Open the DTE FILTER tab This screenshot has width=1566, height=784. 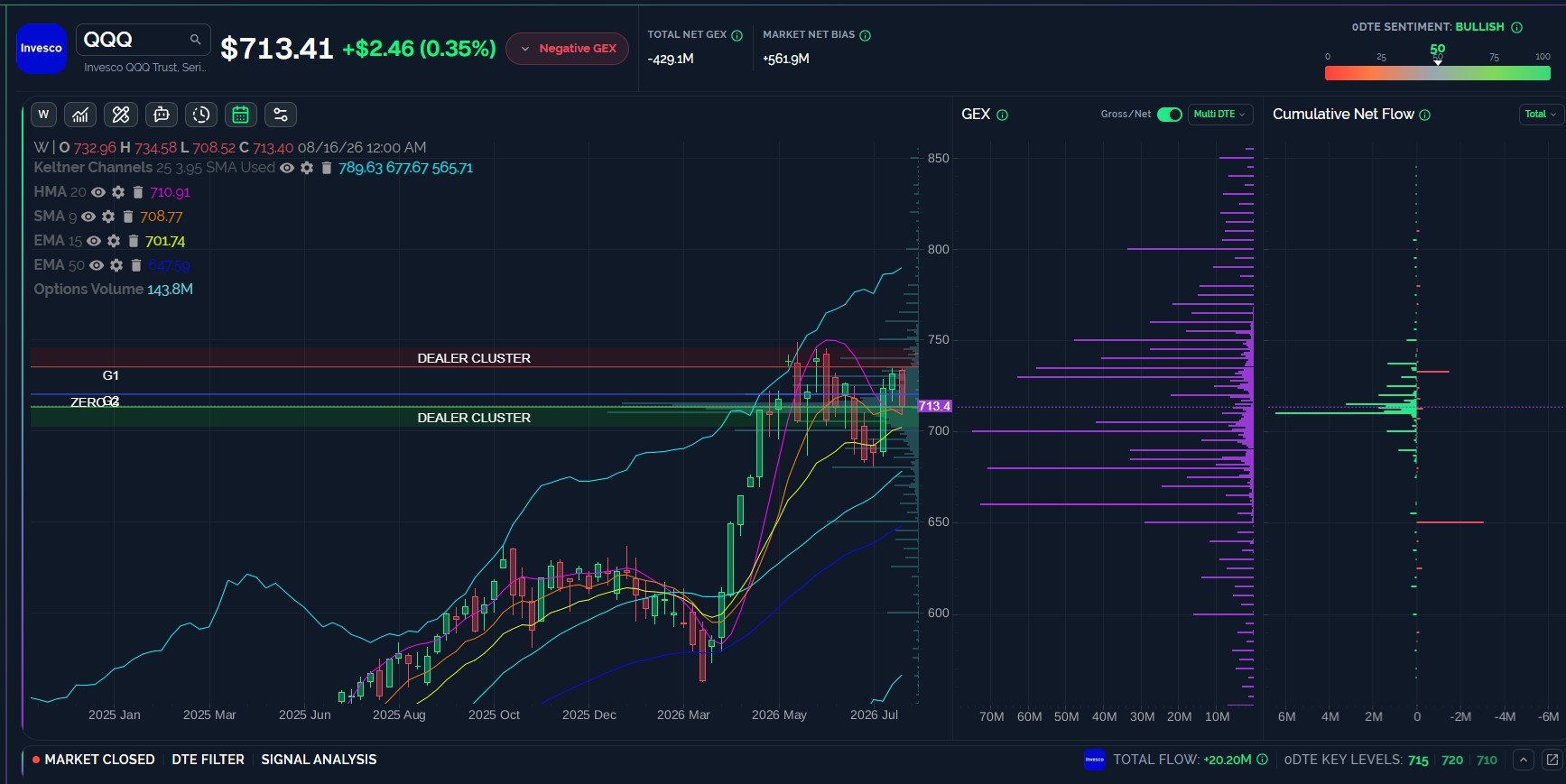click(208, 760)
